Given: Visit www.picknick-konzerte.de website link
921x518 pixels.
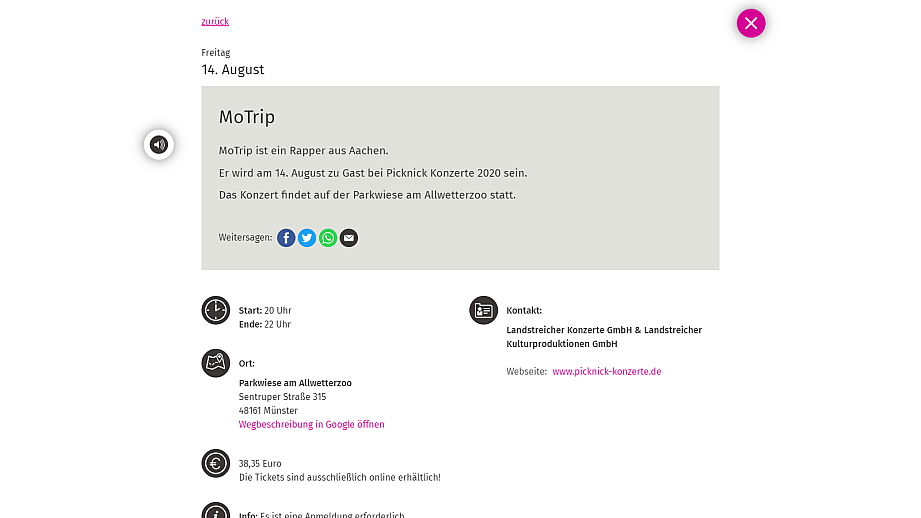Looking at the screenshot, I should tap(607, 372).
